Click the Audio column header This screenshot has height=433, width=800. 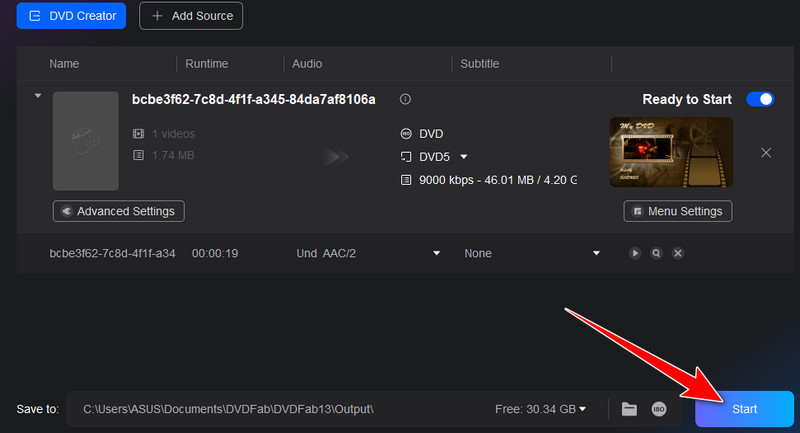(x=307, y=64)
